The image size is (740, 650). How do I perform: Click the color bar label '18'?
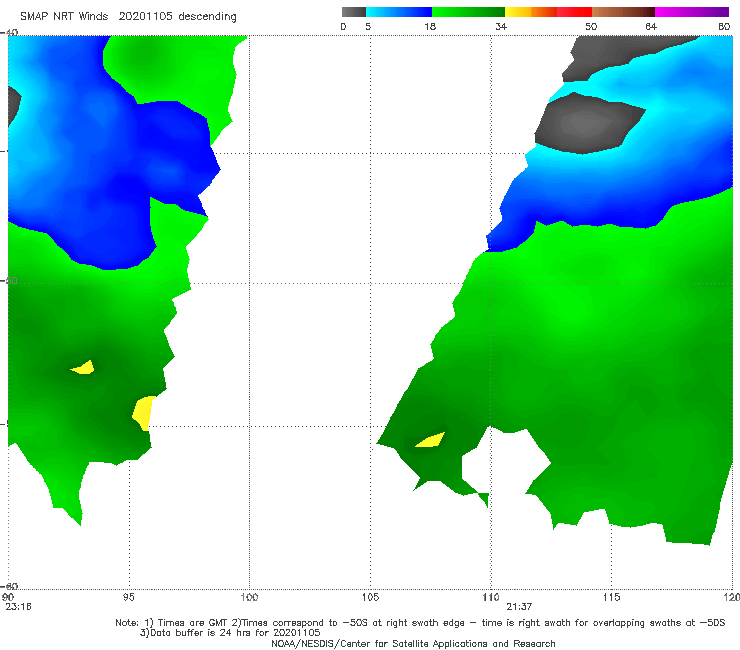(x=430, y=26)
